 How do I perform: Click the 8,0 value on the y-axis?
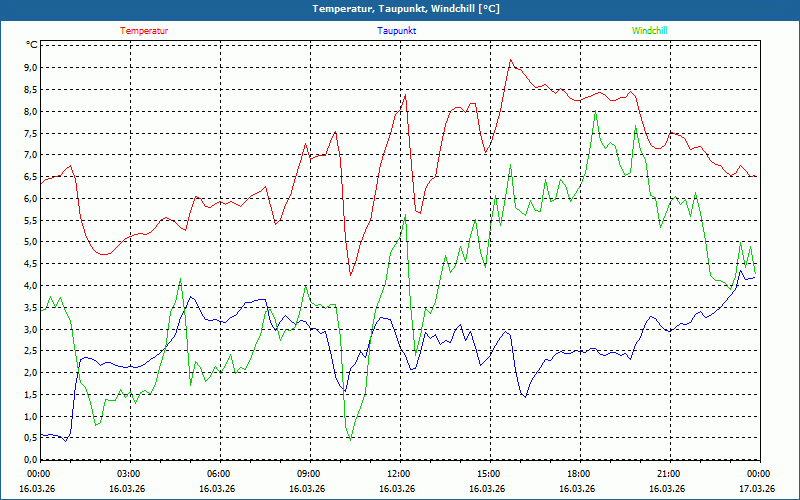point(30,112)
